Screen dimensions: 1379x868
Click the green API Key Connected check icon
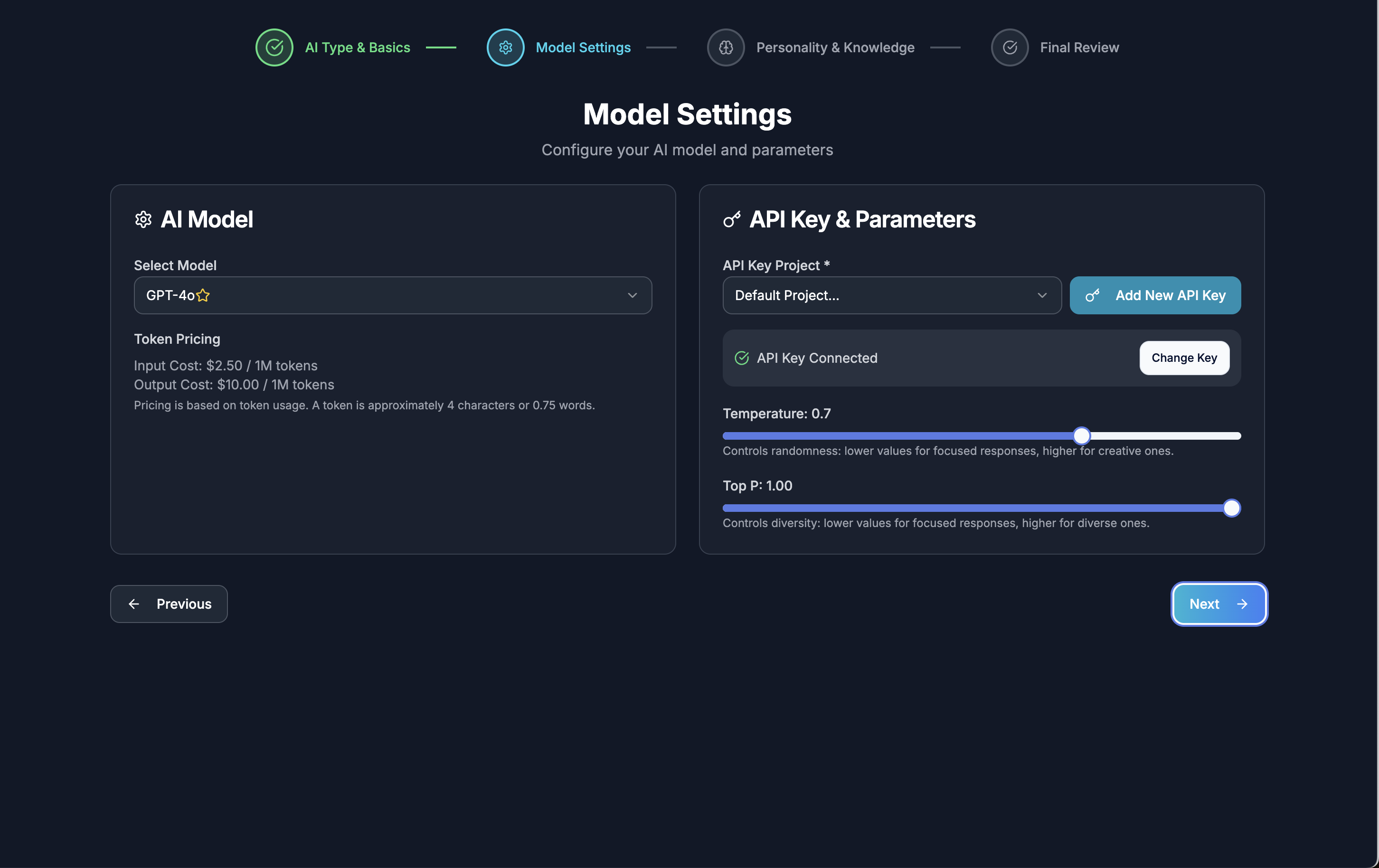click(742, 358)
